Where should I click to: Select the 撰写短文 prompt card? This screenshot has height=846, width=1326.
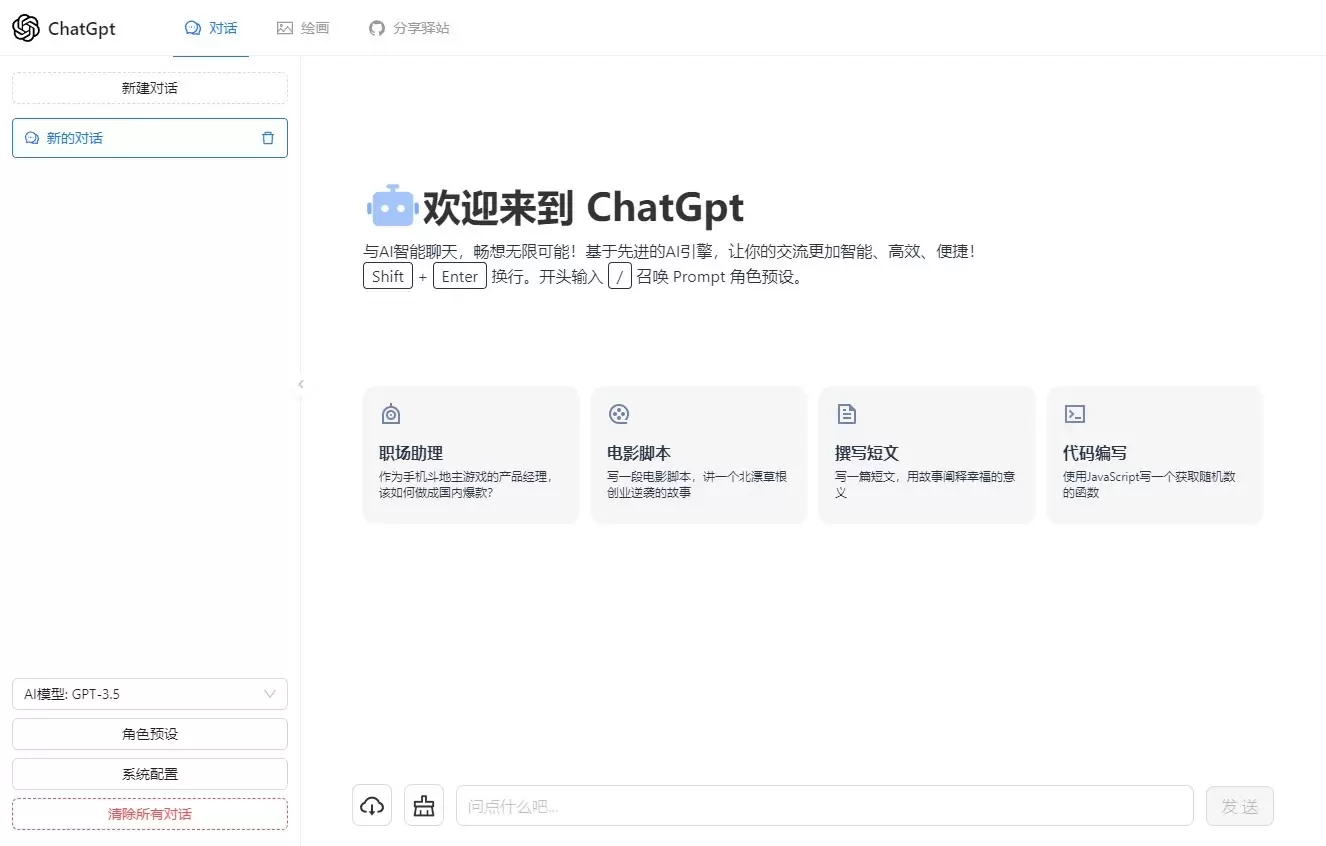click(x=927, y=455)
